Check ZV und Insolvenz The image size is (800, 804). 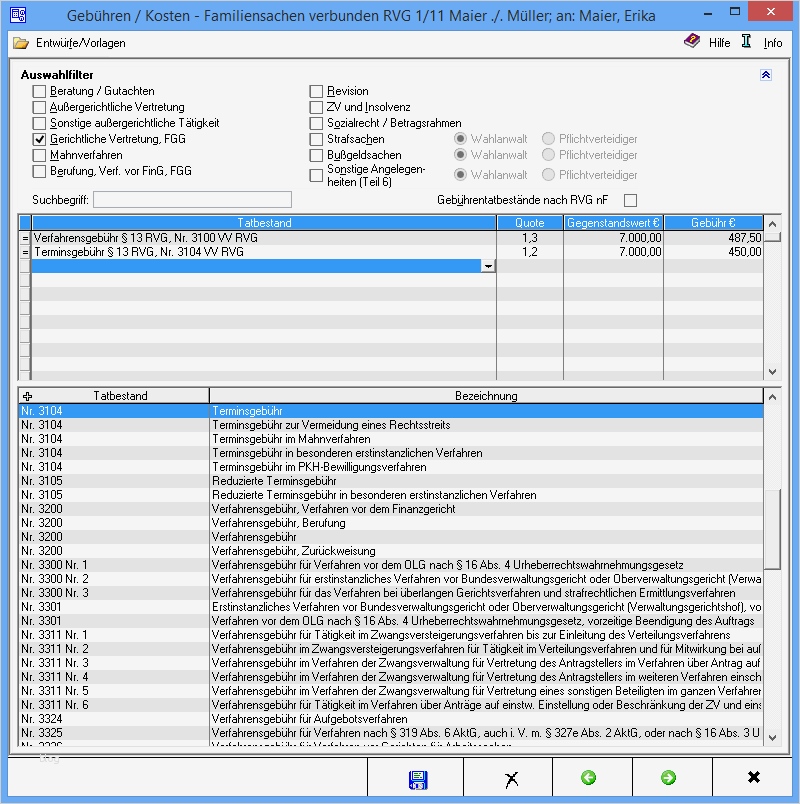[x=316, y=107]
